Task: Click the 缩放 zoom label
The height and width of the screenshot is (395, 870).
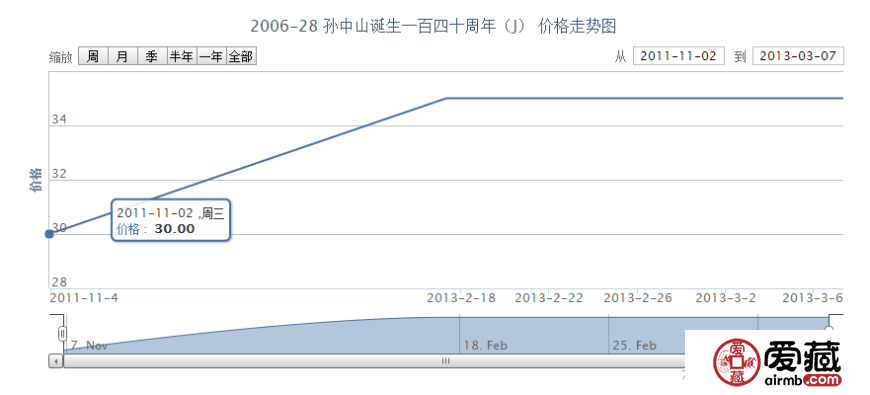Action: point(60,57)
